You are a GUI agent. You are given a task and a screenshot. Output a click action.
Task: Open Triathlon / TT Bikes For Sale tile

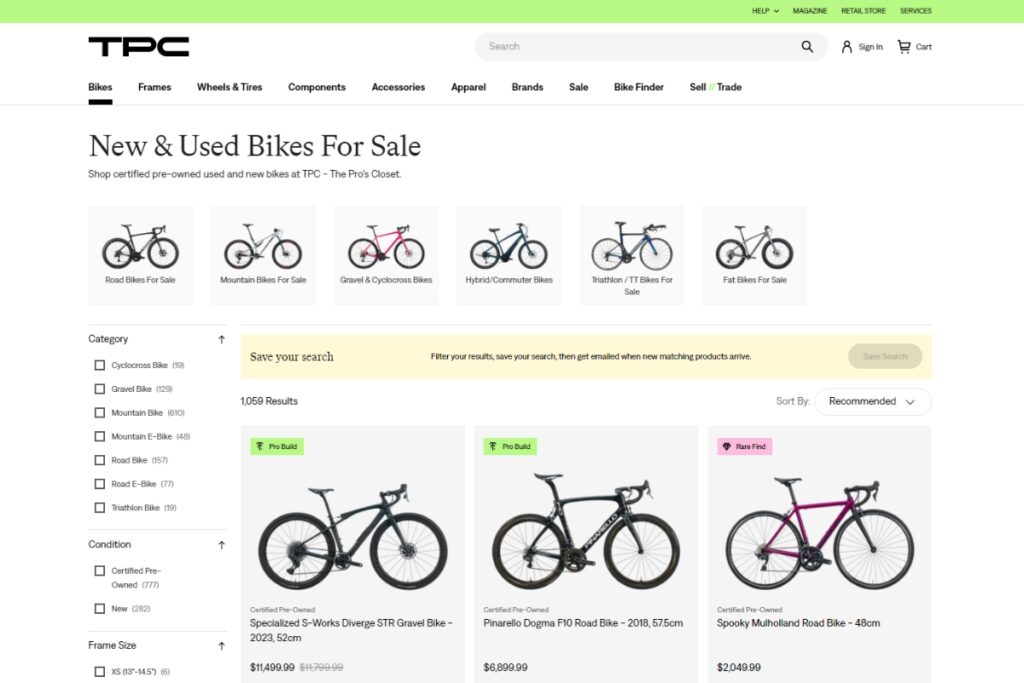coord(632,255)
